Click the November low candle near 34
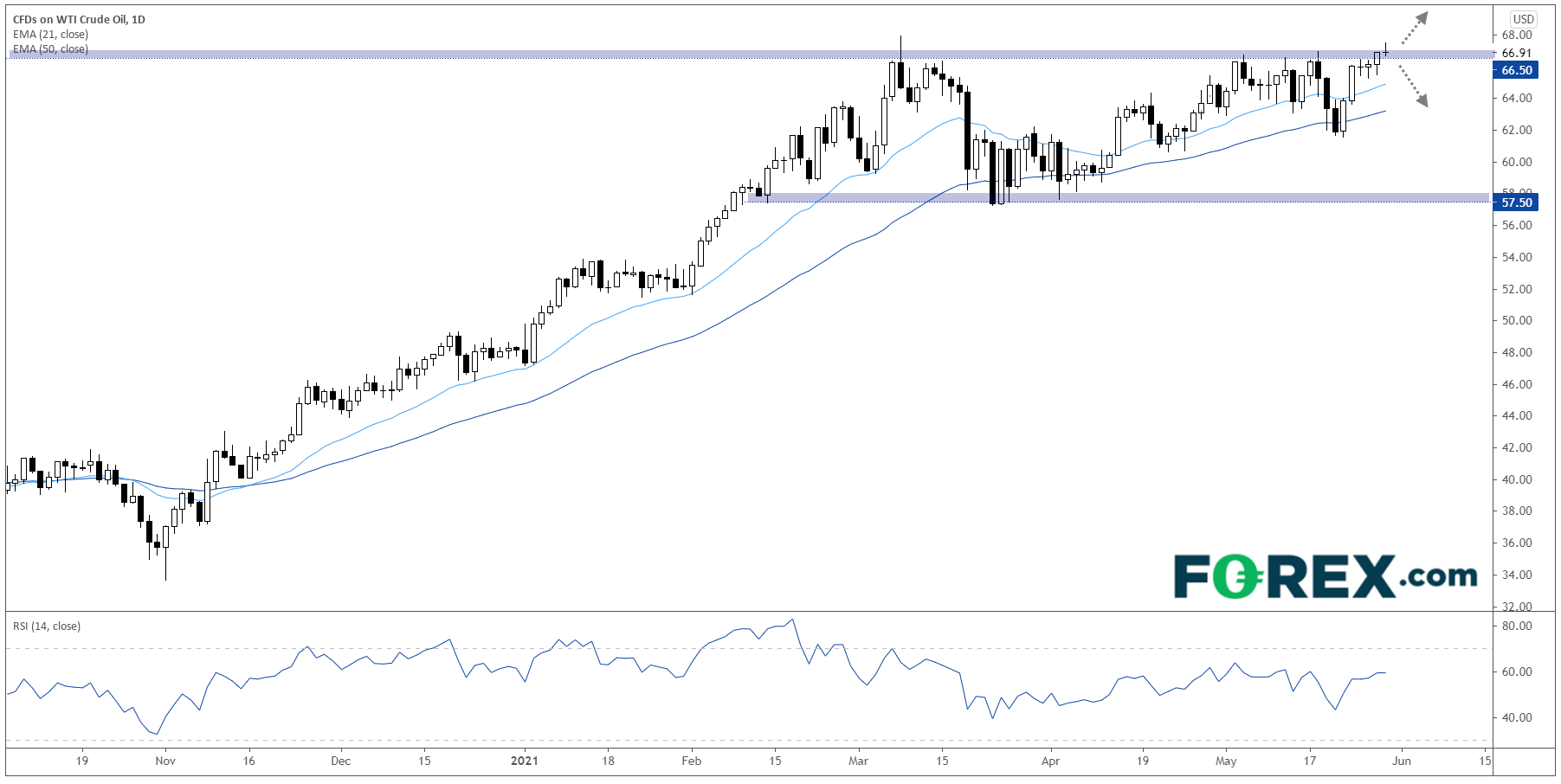 pyautogui.click(x=165, y=567)
